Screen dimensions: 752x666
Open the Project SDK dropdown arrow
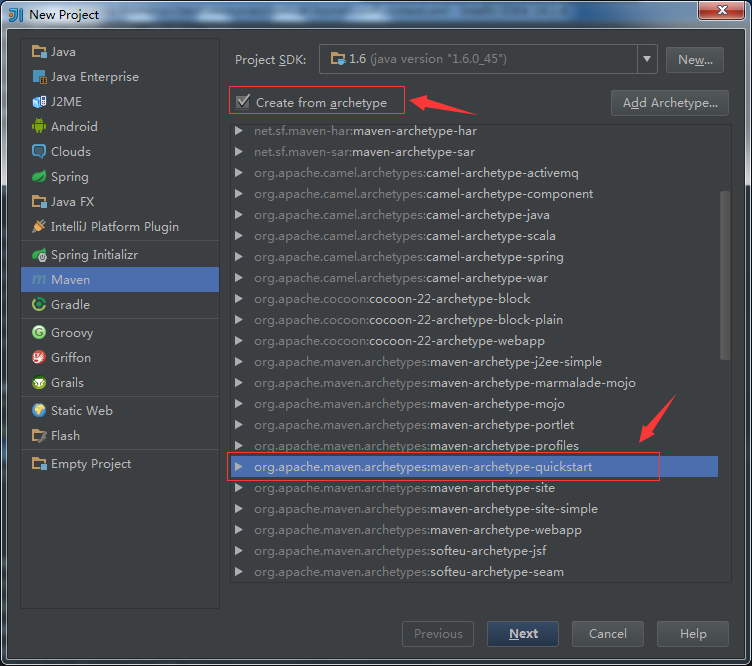pos(647,59)
